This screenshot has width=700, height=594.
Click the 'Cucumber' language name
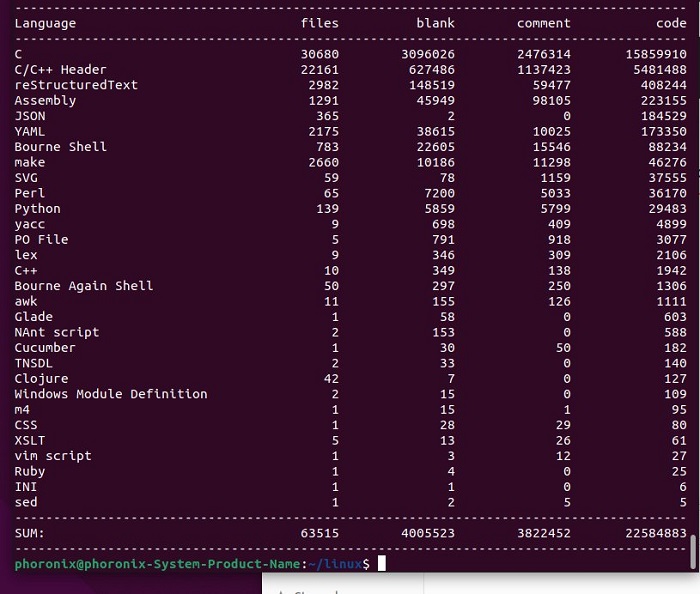tap(45, 348)
